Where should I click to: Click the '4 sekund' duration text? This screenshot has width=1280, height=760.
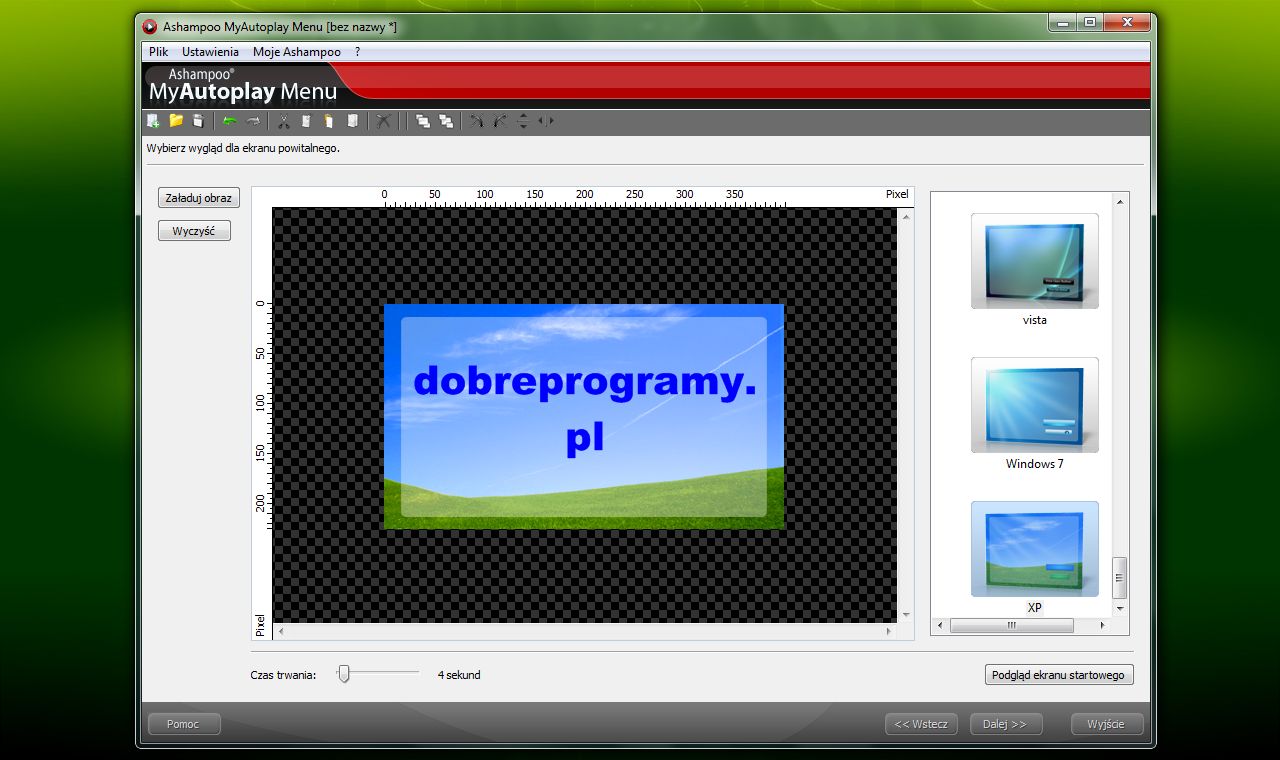point(459,675)
